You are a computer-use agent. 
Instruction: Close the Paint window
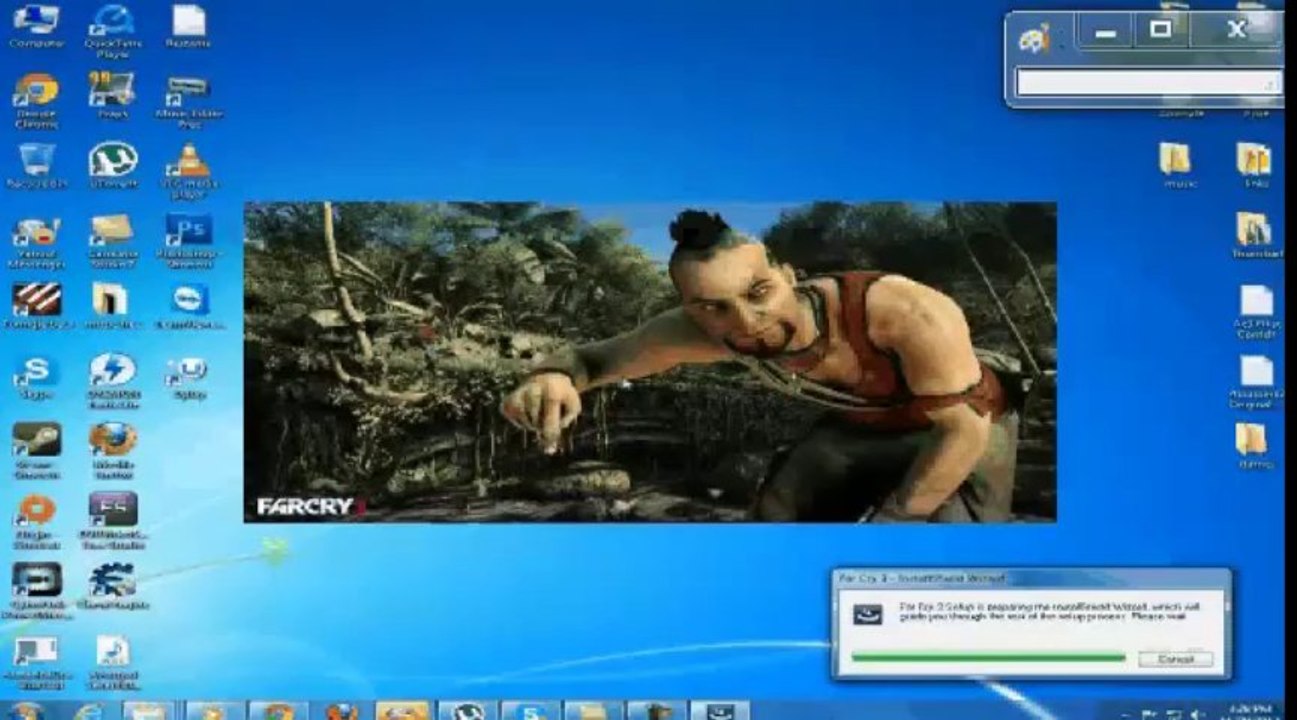(1236, 31)
